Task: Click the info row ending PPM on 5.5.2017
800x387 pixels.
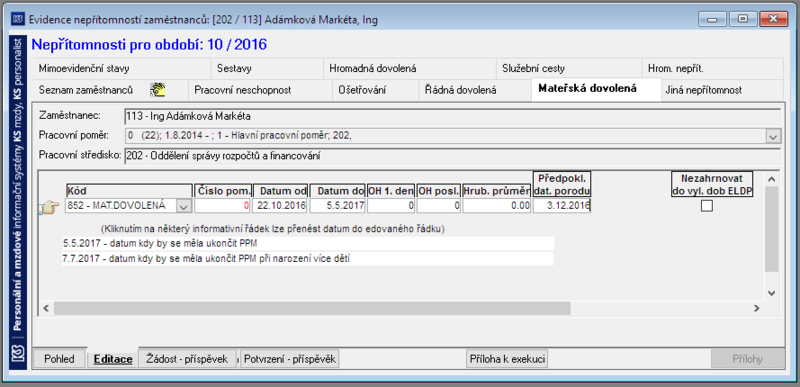Action: pos(308,244)
